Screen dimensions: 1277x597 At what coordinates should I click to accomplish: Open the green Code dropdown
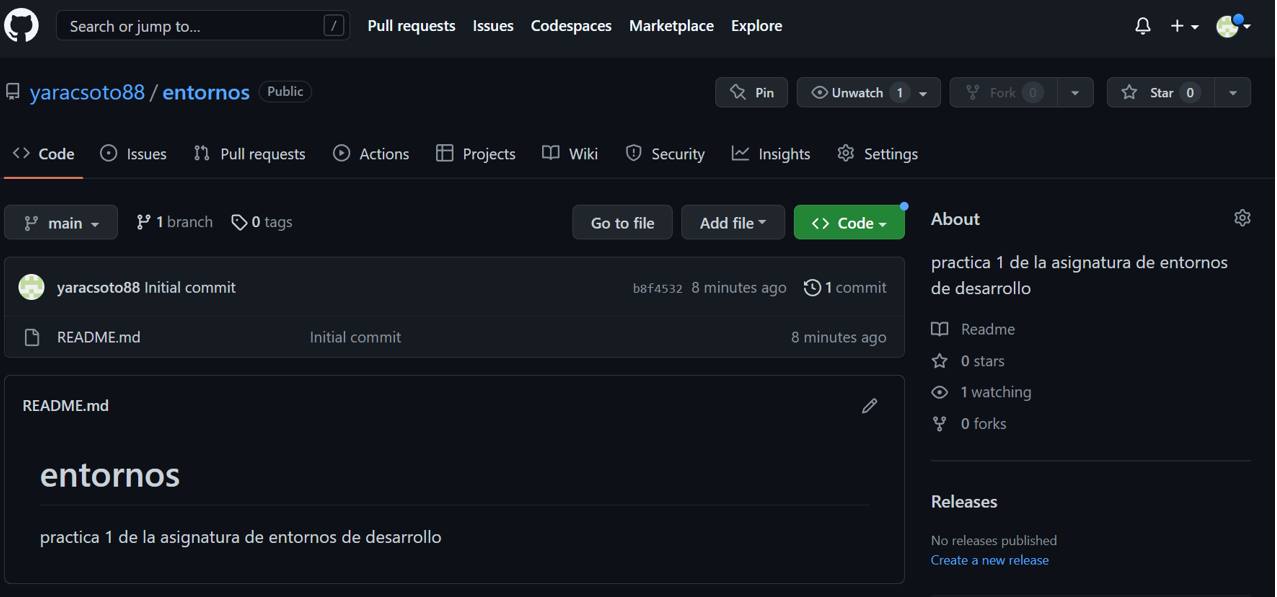[x=849, y=222]
